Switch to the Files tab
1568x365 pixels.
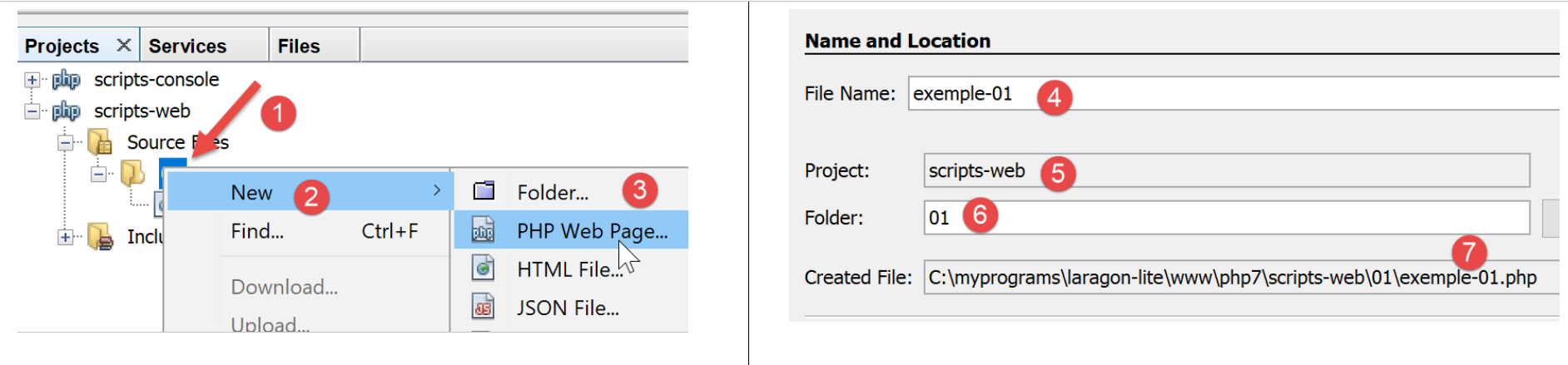click(x=299, y=46)
